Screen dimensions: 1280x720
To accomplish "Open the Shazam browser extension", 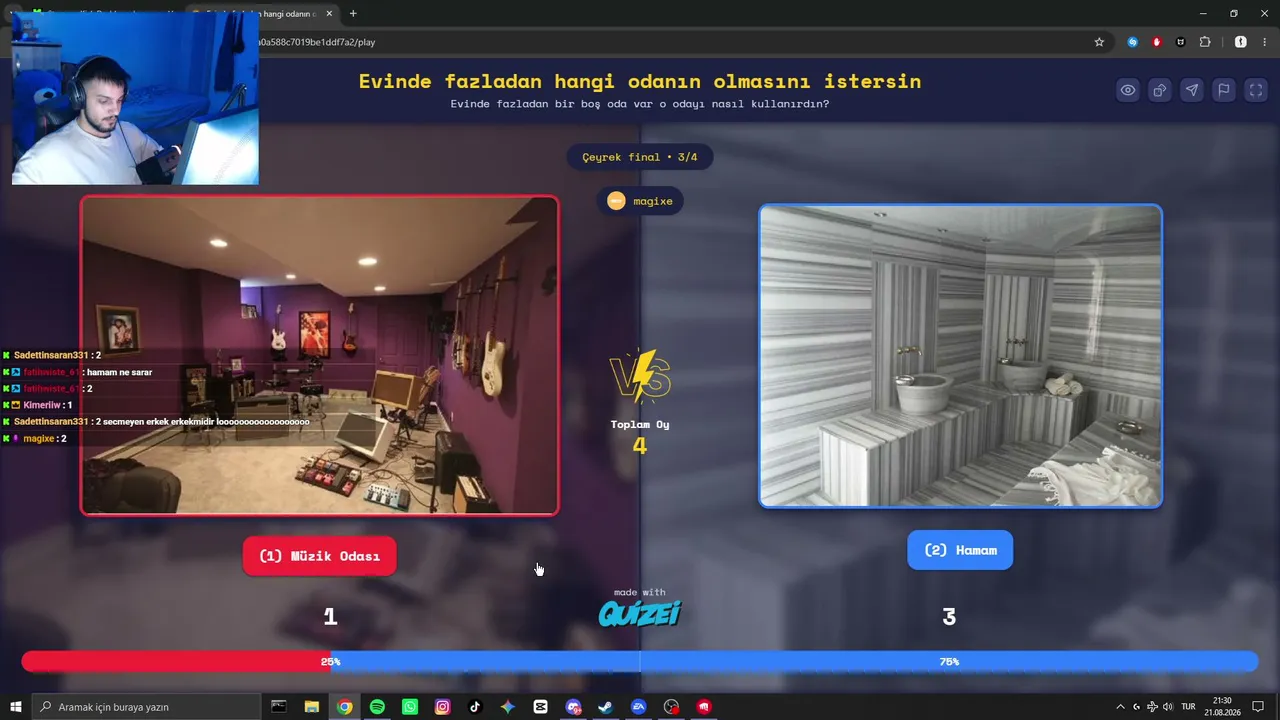I will point(1133,42).
